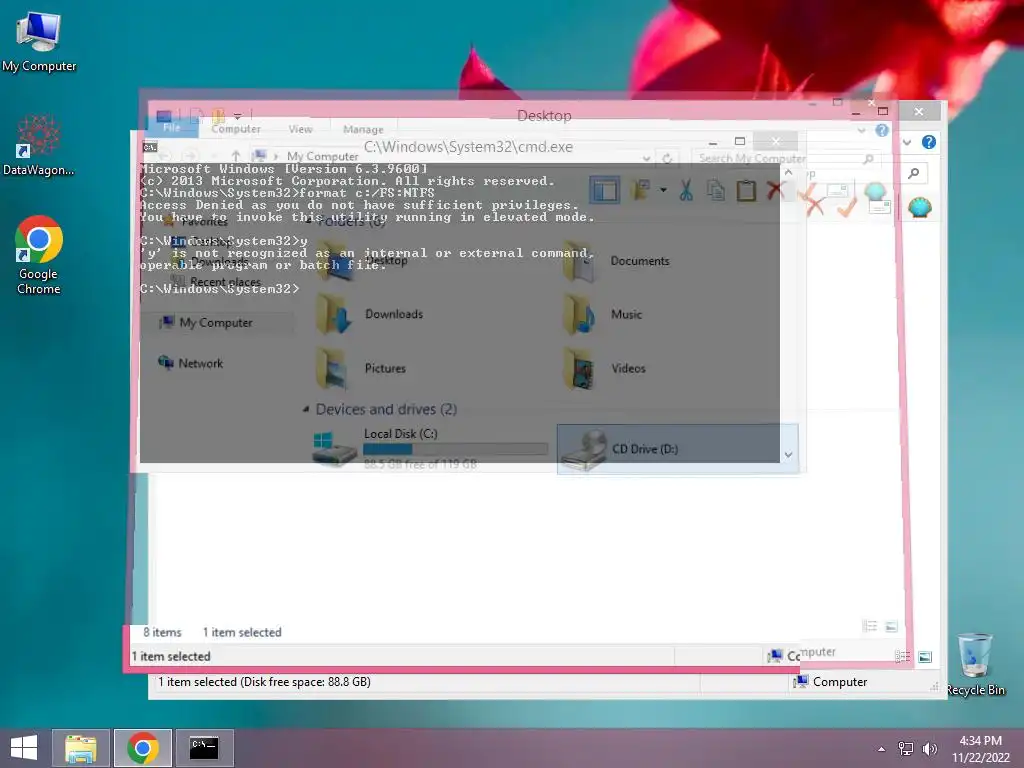Viewport: 1024px width, 768px height.
Task: Switch to Chrome in the taskbar
Action: tap(142, 748)
